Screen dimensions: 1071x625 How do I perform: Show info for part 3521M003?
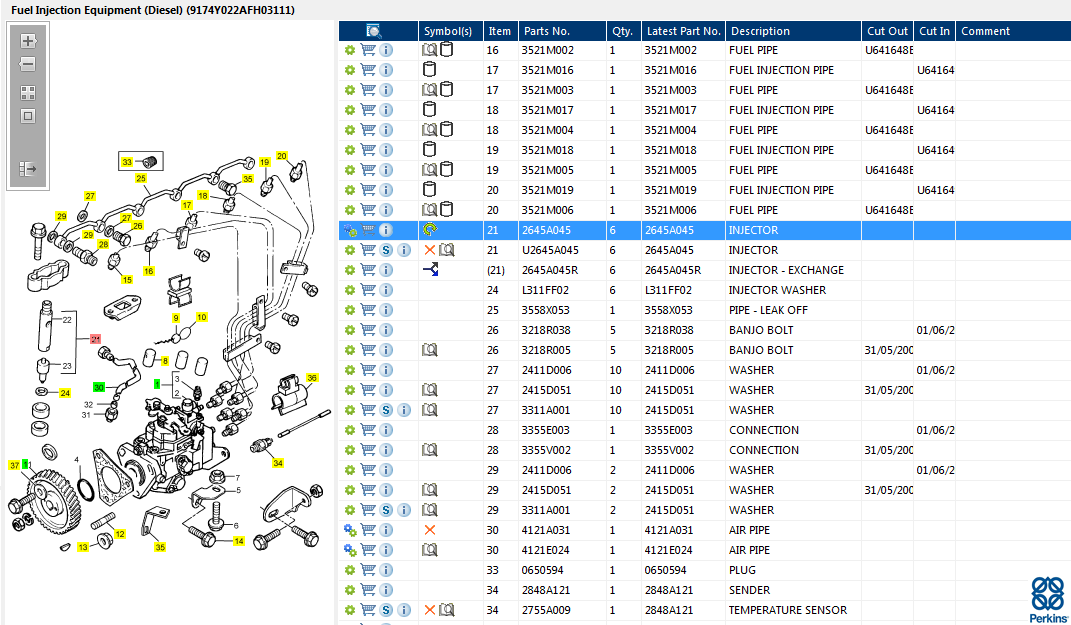386,90
